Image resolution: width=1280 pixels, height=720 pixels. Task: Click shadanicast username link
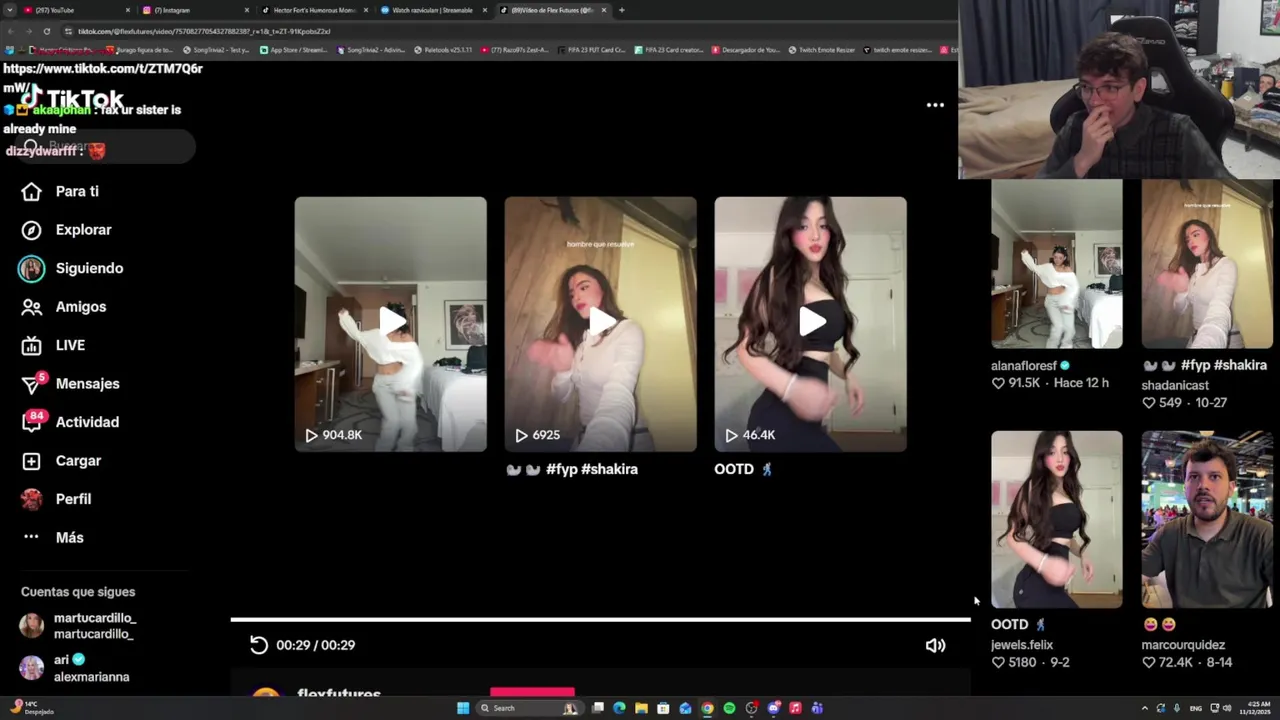1175,385
